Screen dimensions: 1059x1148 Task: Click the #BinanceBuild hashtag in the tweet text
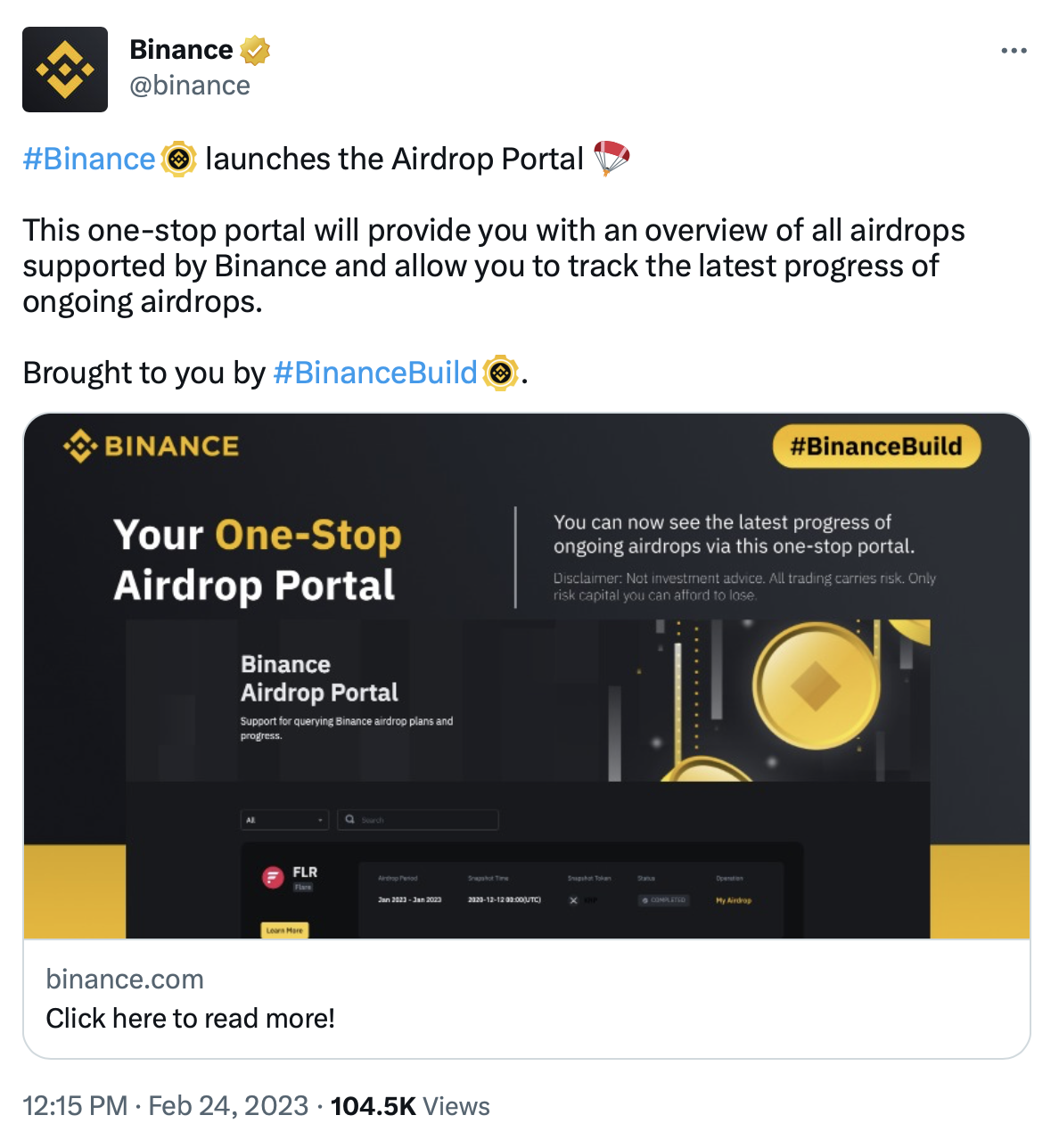(x=375, y=373)
